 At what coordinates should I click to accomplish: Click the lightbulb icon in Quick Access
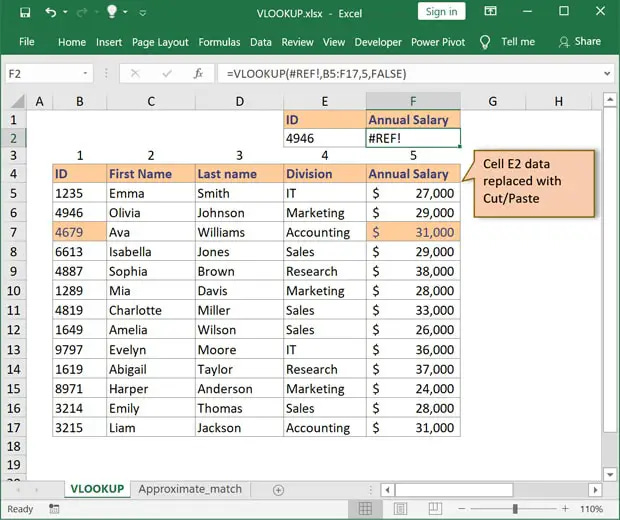[112, 12]
